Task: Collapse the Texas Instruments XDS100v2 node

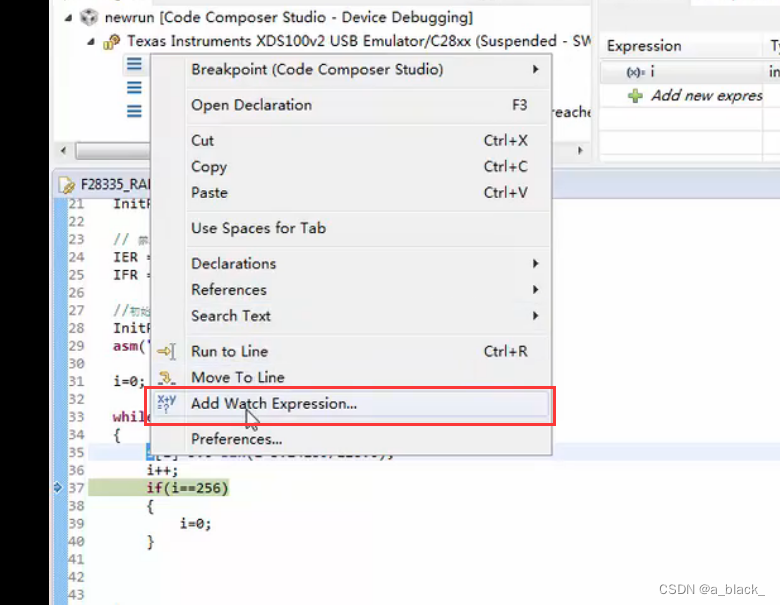Action: point(91,42)
